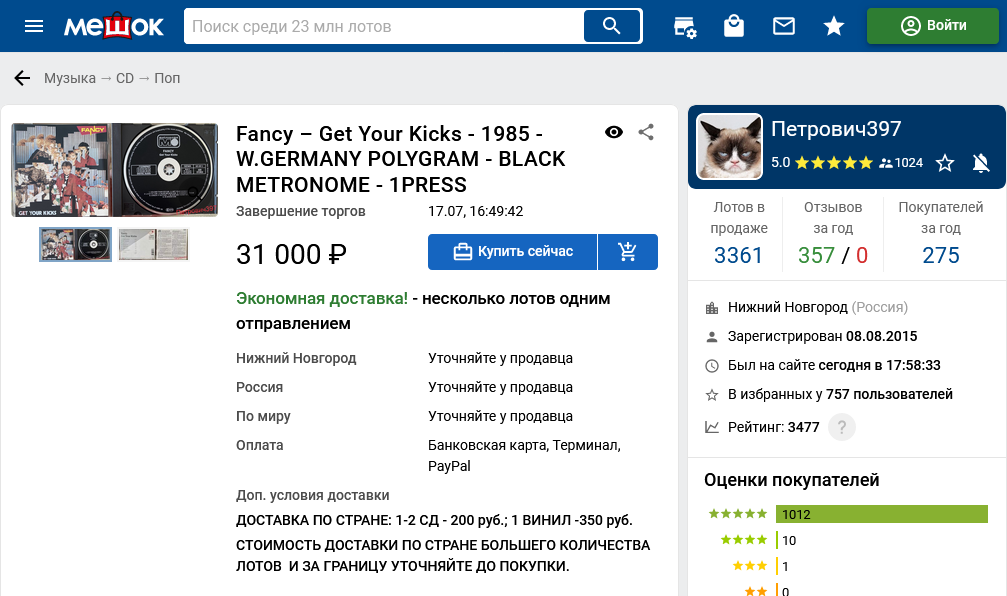
Task: Go to the Мешок logo homepage
Action: (x=114, y=26)
